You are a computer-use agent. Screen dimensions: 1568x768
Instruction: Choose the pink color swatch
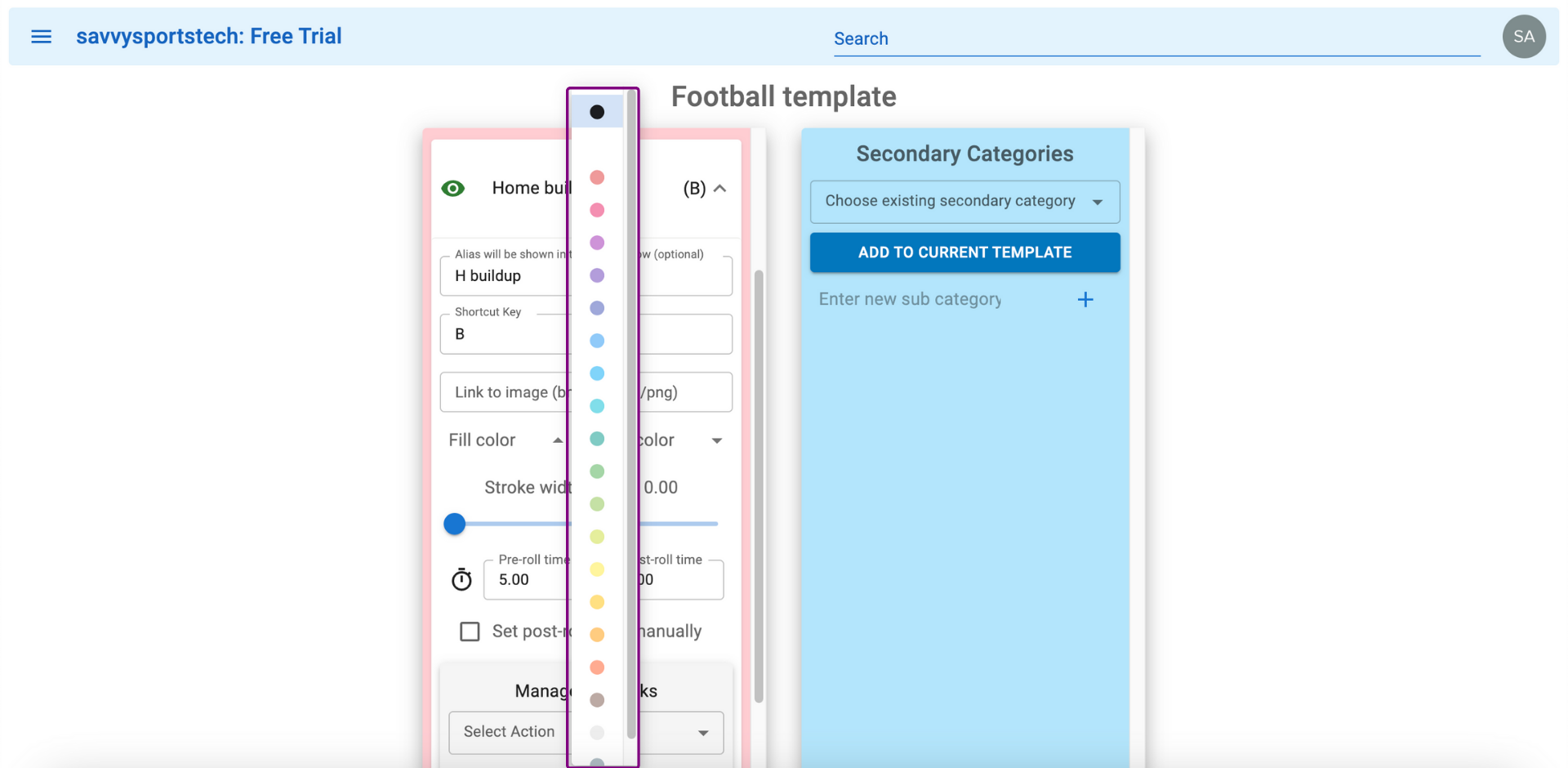click(597, 210)
